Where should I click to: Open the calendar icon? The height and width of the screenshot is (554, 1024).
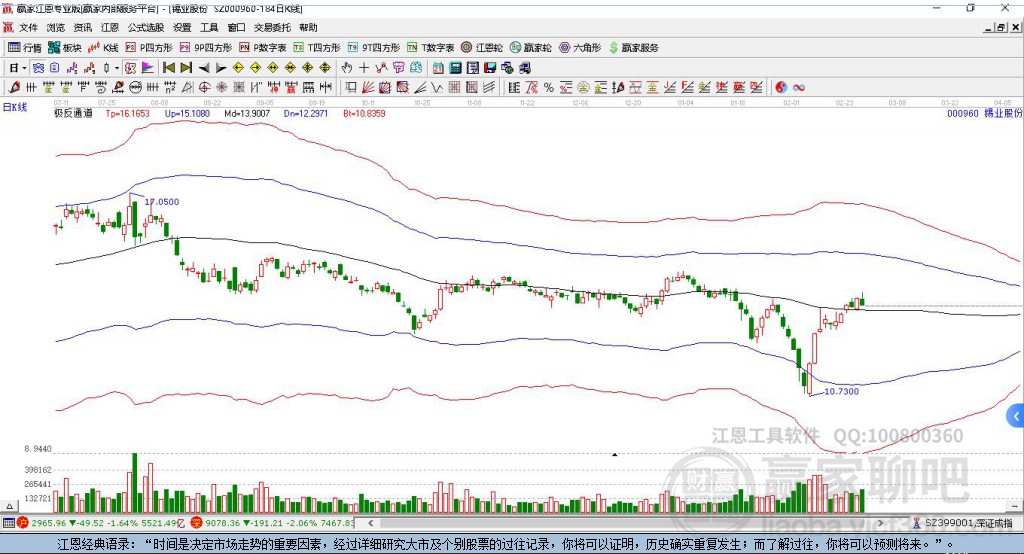[438, 68]
